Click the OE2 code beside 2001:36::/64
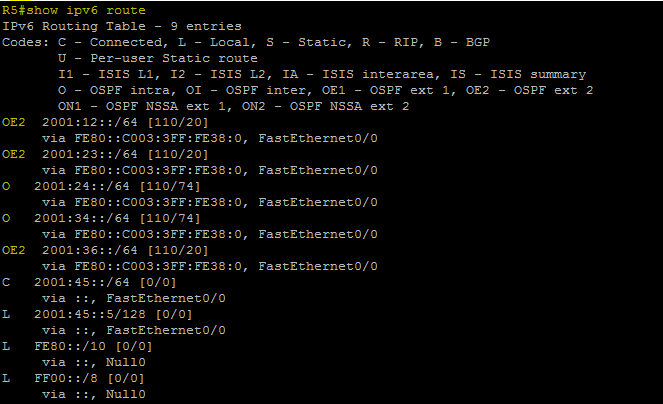Image resolution: width=663 pixels, height=404 pixels. click(14, 250)
